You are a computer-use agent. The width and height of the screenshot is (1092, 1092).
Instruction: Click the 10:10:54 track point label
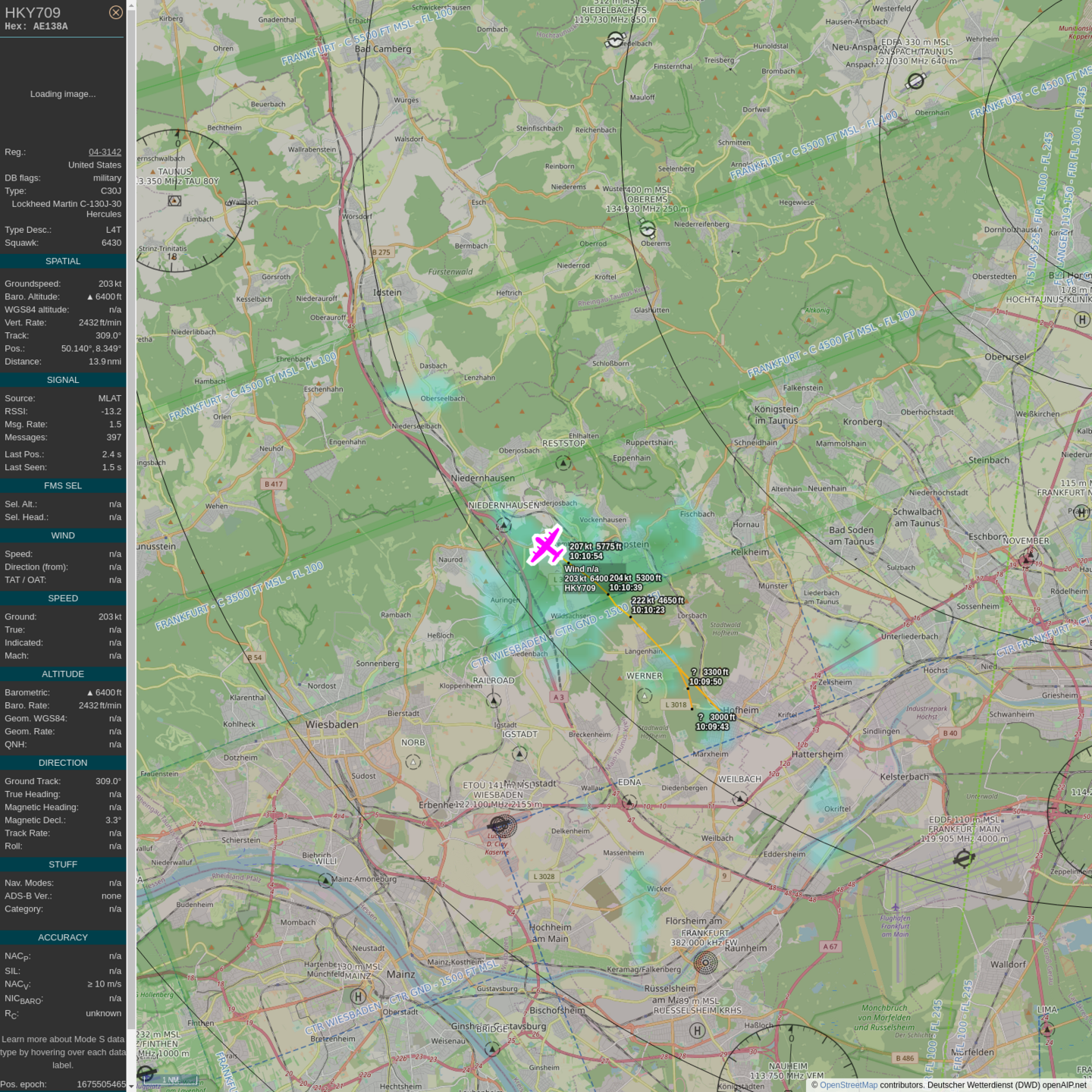pyautogui.click(x=586, y=556)
